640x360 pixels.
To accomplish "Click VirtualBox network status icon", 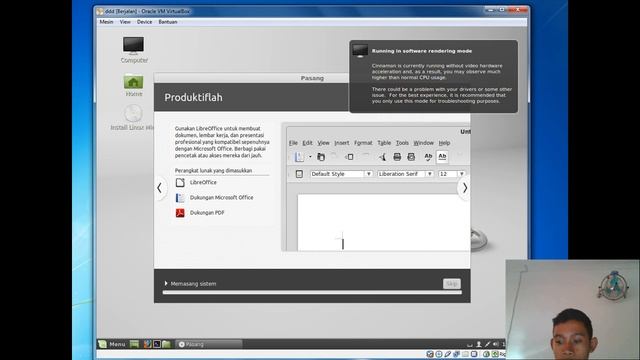I will pos(456,354).
